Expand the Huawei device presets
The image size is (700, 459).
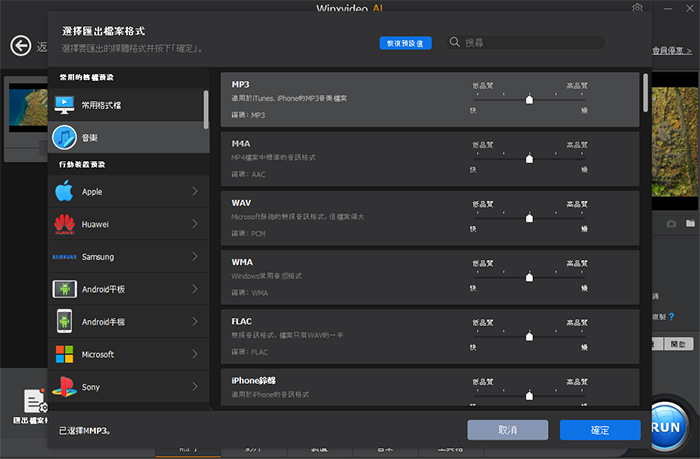(x=195, y=224)
